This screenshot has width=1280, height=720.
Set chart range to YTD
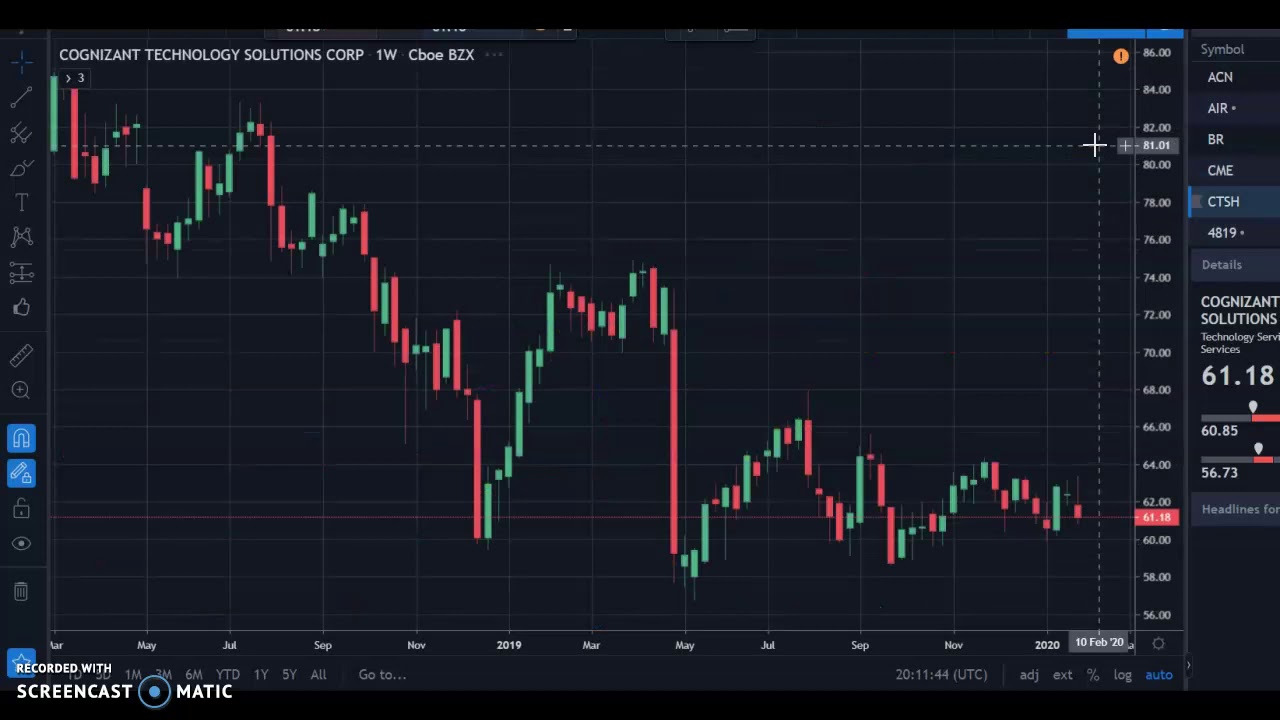[227, 675]
